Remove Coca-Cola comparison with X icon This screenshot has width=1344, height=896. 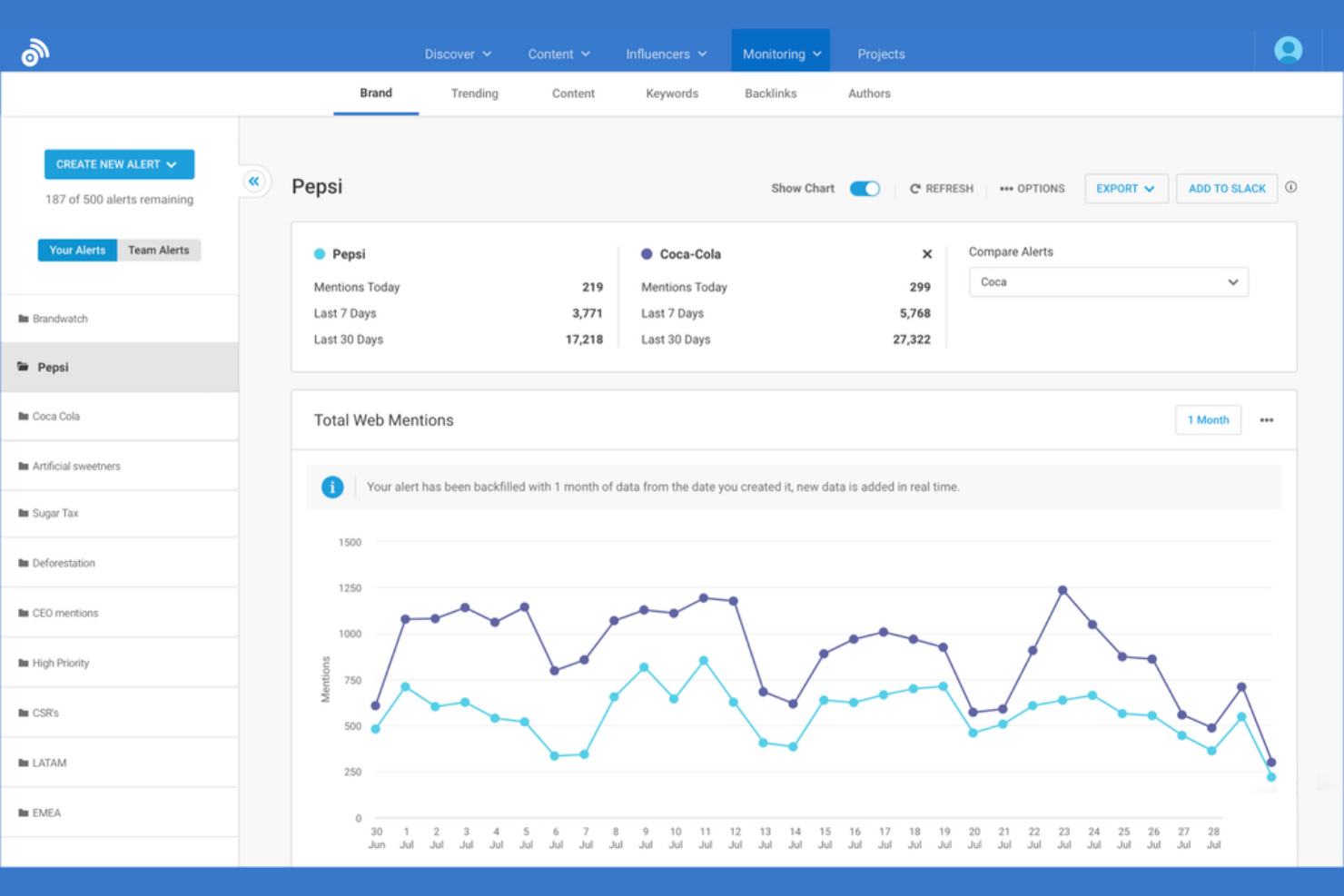pos(927,254)
